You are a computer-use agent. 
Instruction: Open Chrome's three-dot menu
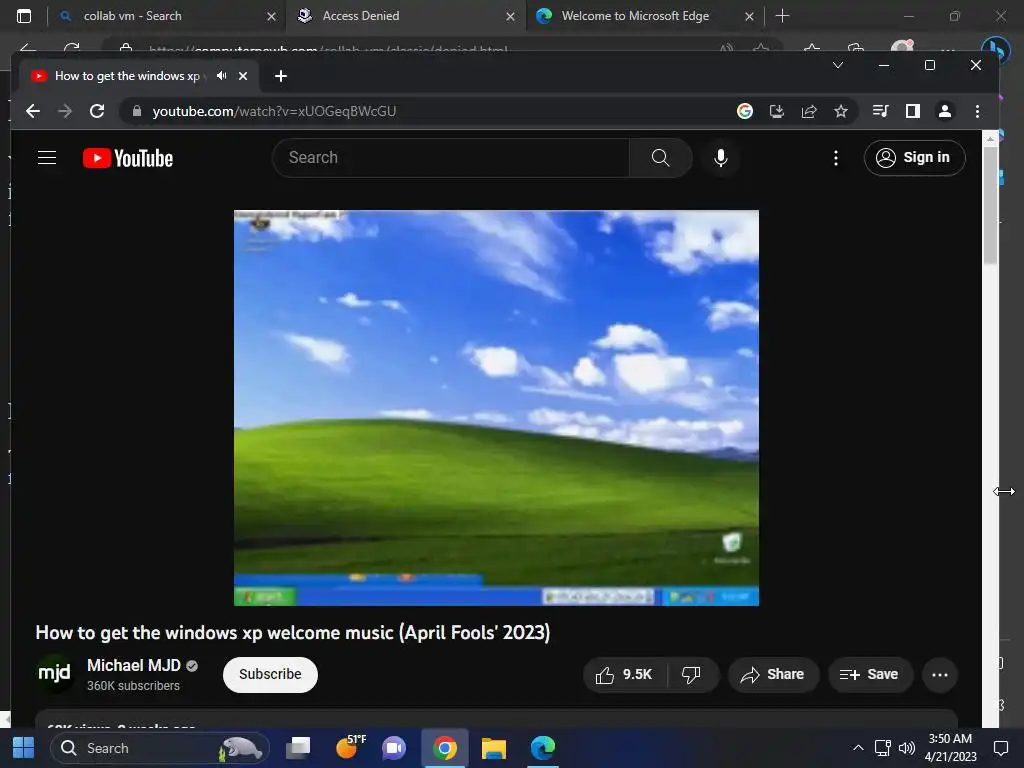tap(977, 111)
